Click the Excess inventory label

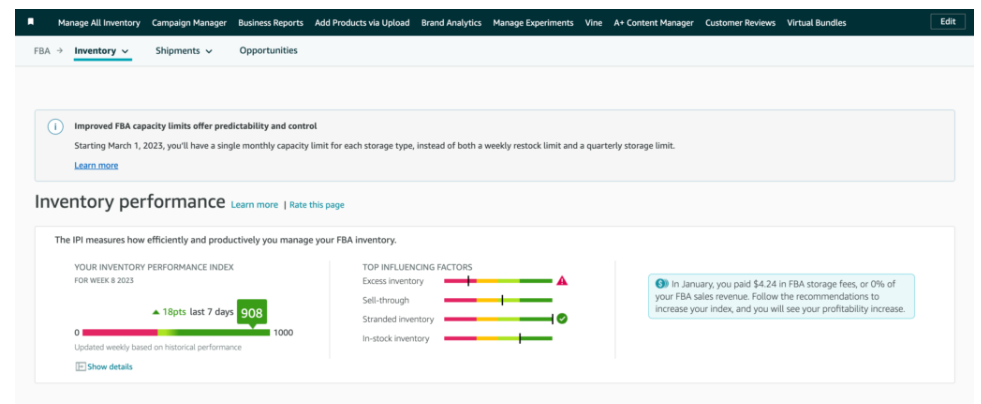point(393,281)
